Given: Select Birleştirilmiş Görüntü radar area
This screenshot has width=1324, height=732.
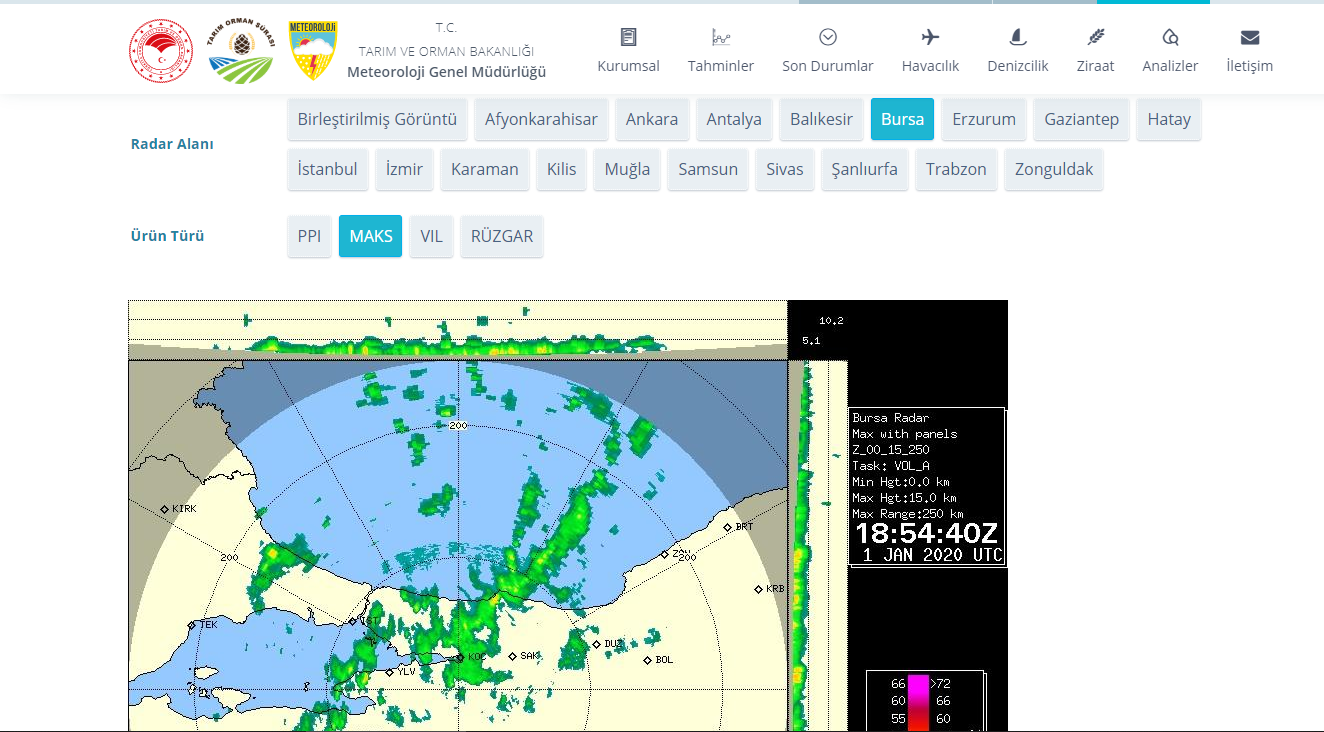Looking at the screenshot, I should (x=377, y=119).
